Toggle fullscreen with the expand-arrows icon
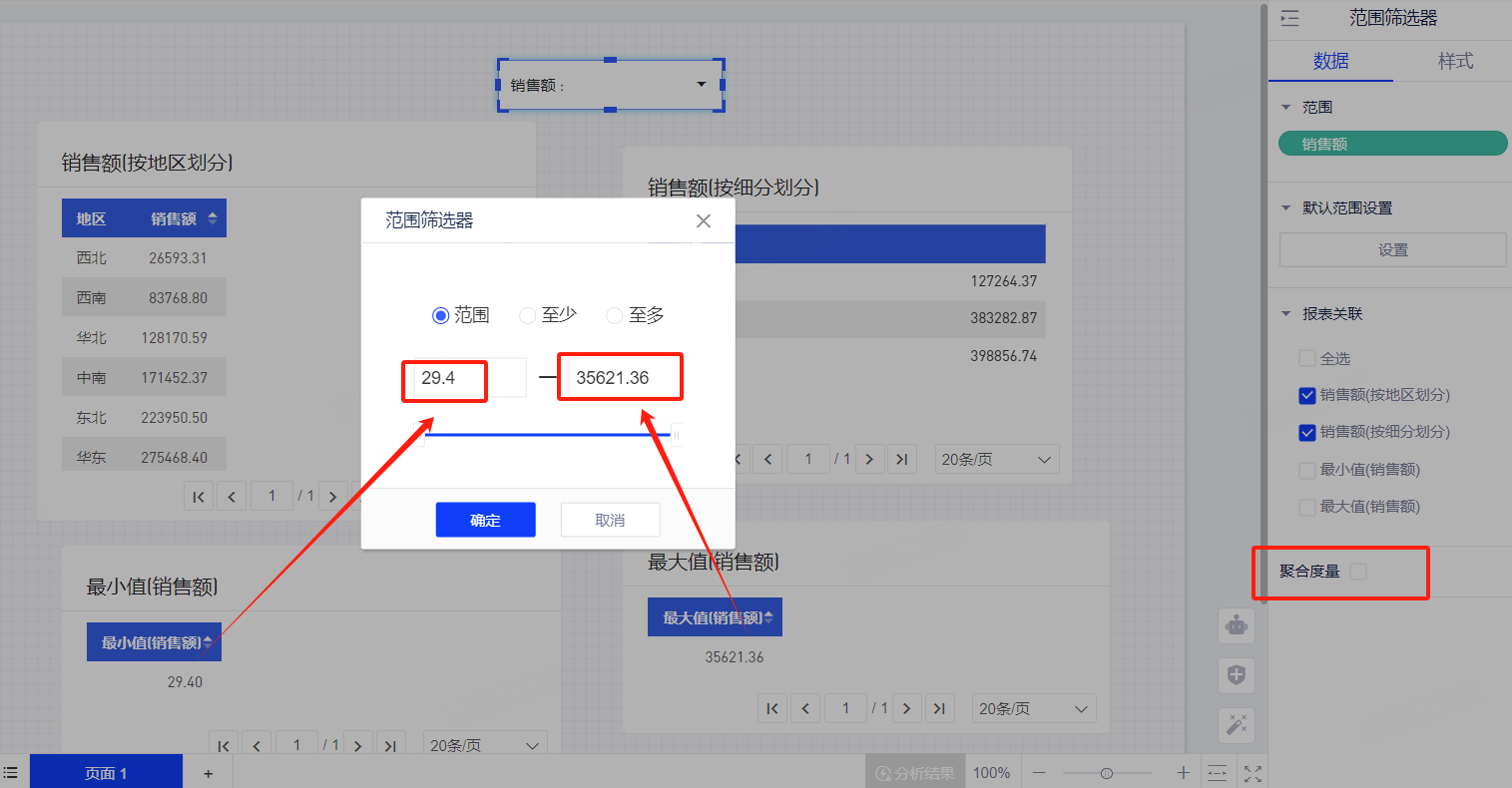 pos(1254,773)
